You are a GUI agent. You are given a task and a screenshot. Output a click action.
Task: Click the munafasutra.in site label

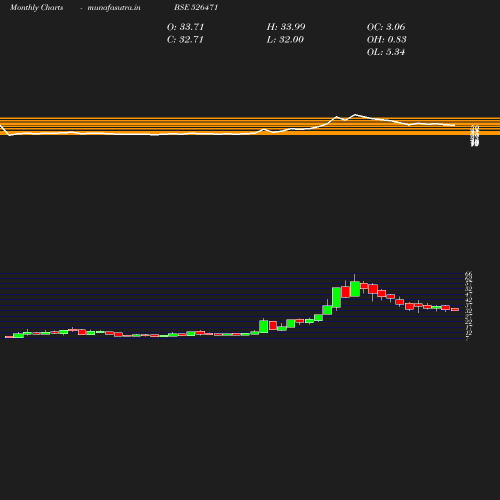[x=114, y=7]
